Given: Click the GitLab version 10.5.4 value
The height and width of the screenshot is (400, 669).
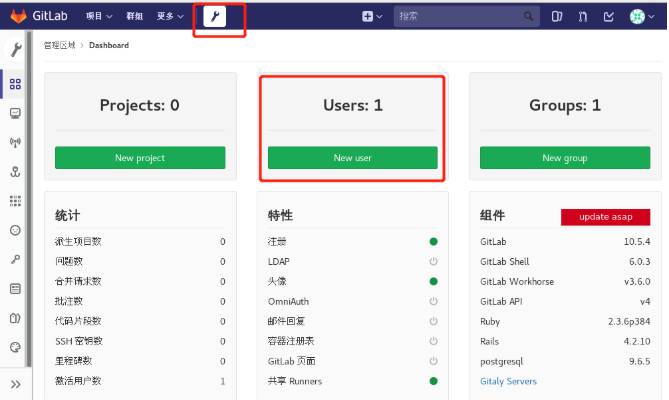Looking at the screenshot, I should [637, 242].
